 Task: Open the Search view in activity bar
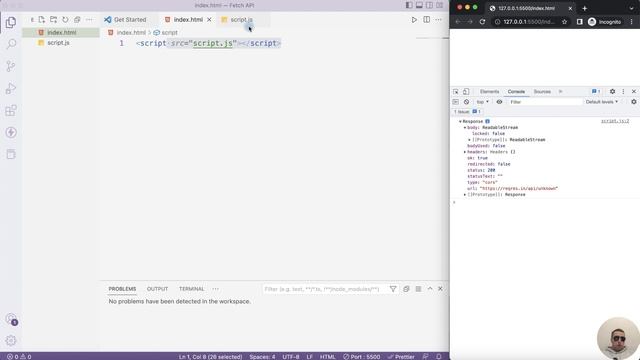click(11, 44)
